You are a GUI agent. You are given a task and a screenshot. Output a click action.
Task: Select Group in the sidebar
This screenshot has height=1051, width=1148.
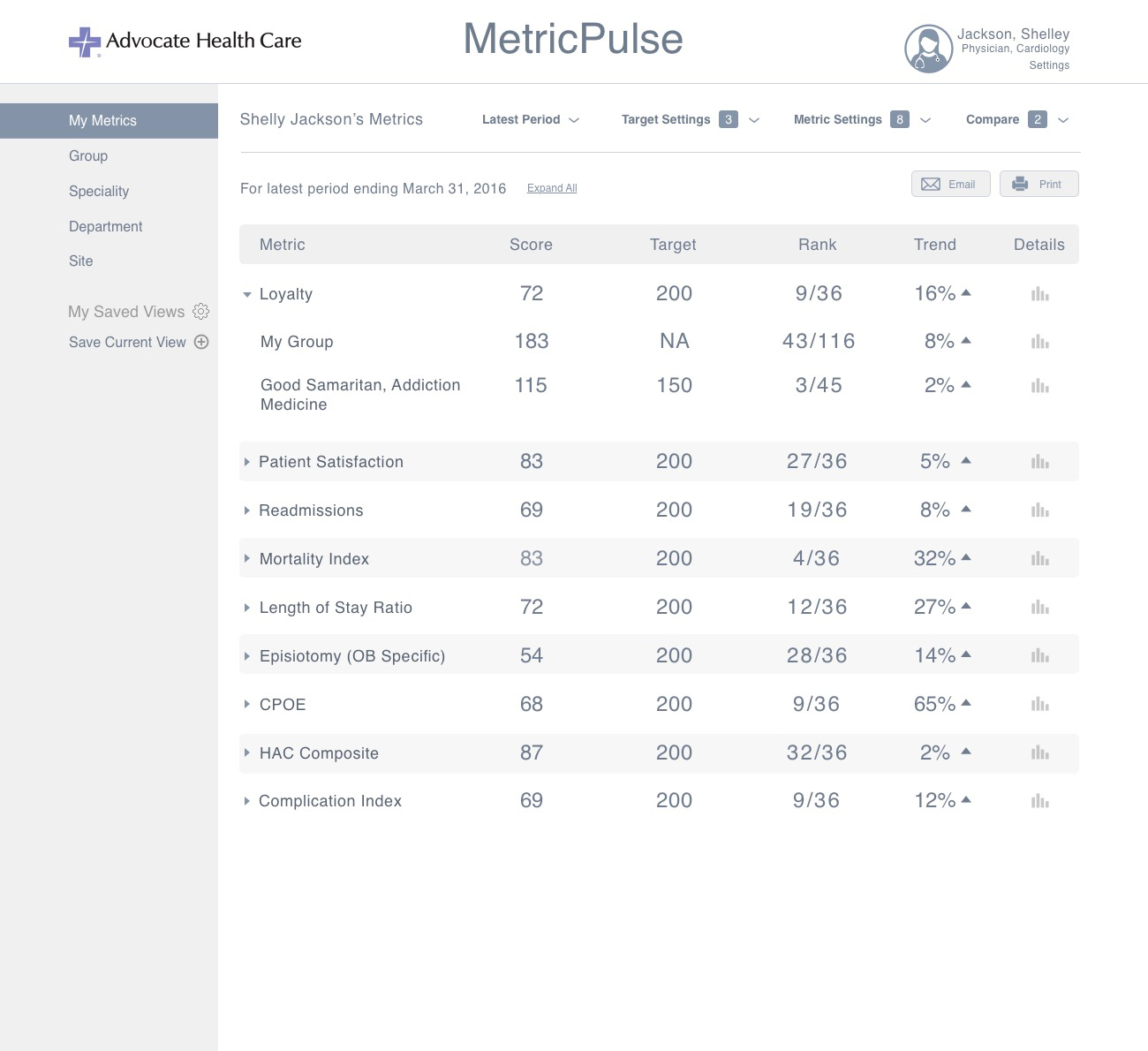click(88, 156)
